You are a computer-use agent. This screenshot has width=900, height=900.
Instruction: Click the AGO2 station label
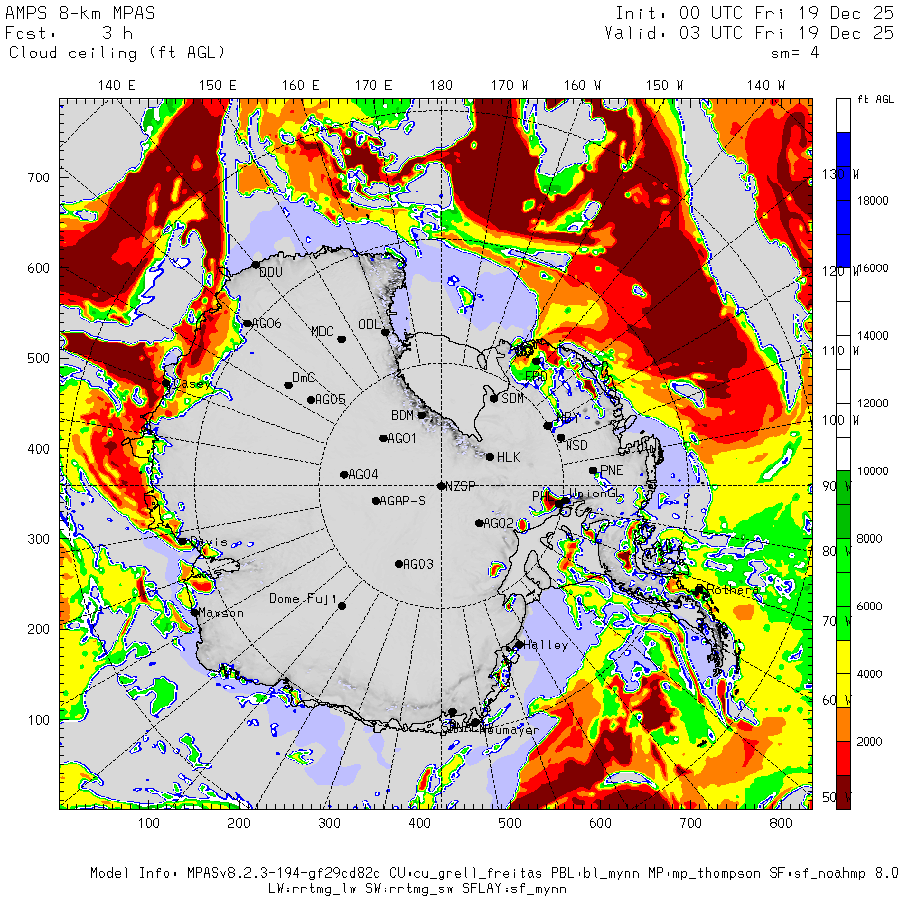point(498,523)
